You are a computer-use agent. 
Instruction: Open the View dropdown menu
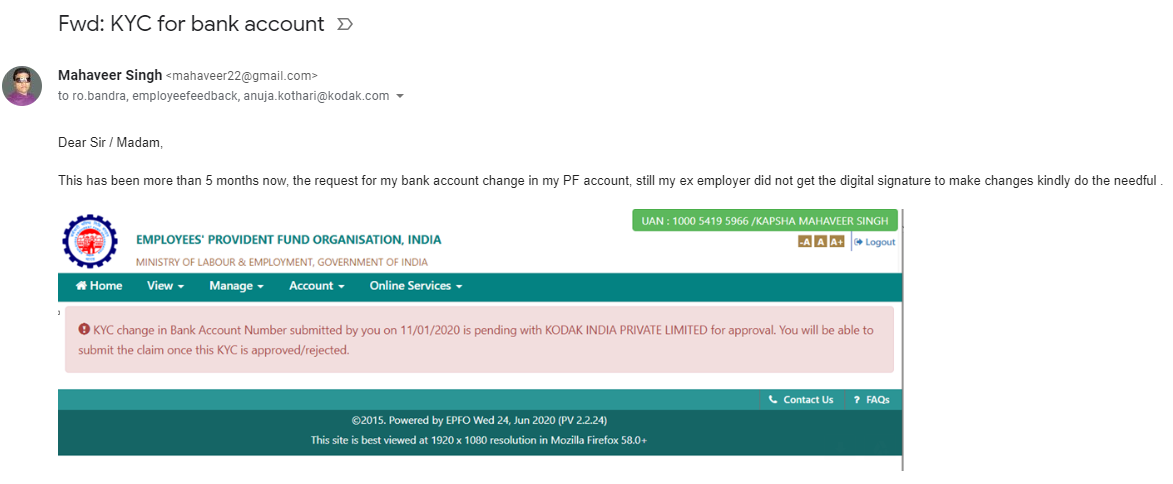click(x=165, y=286)
